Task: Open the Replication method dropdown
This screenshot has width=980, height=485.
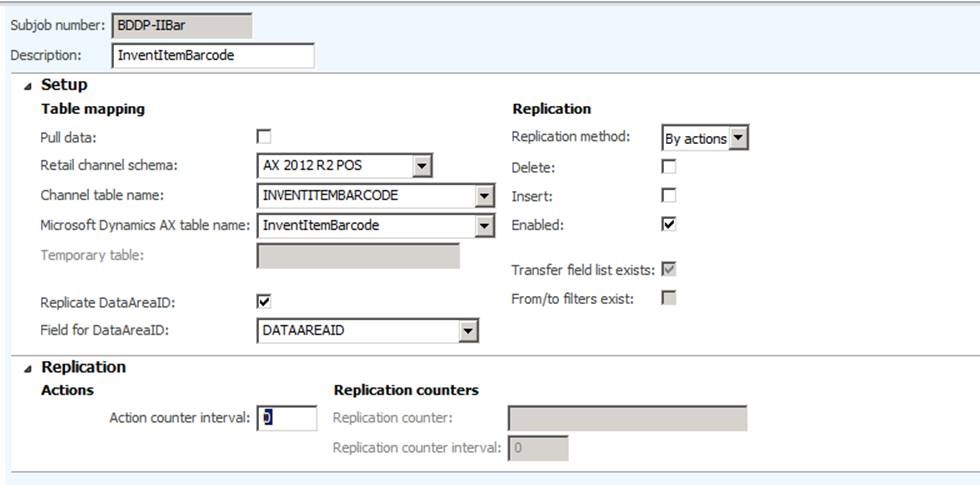Action: coord(738,138)
